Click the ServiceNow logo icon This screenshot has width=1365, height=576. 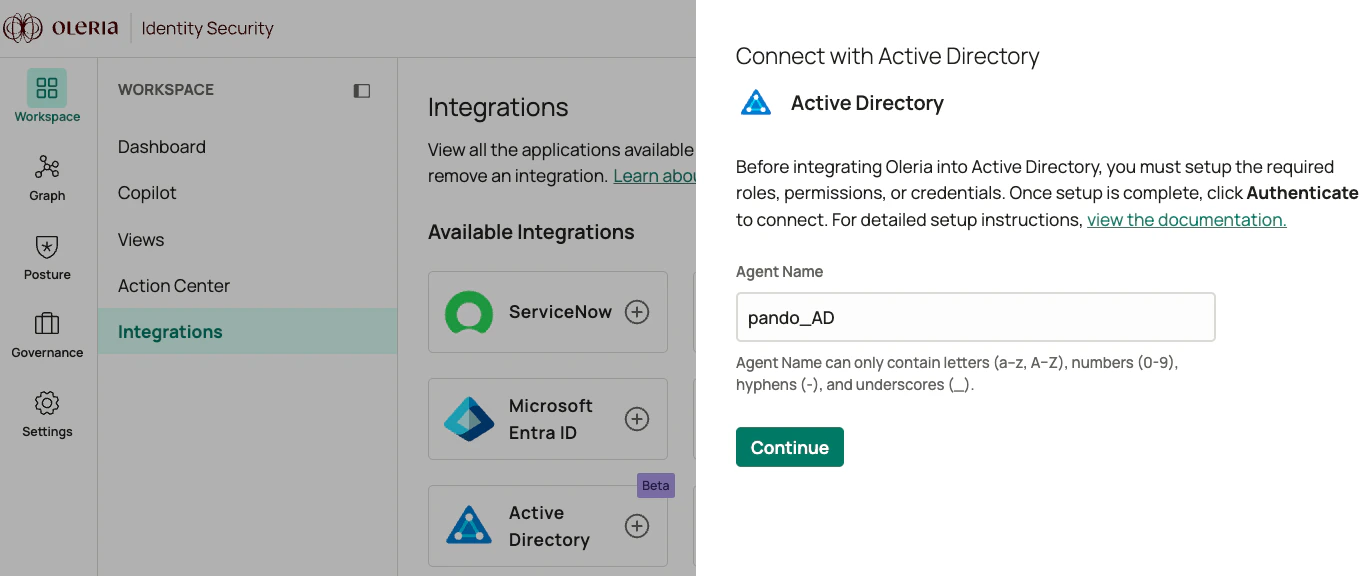(469, 312)
